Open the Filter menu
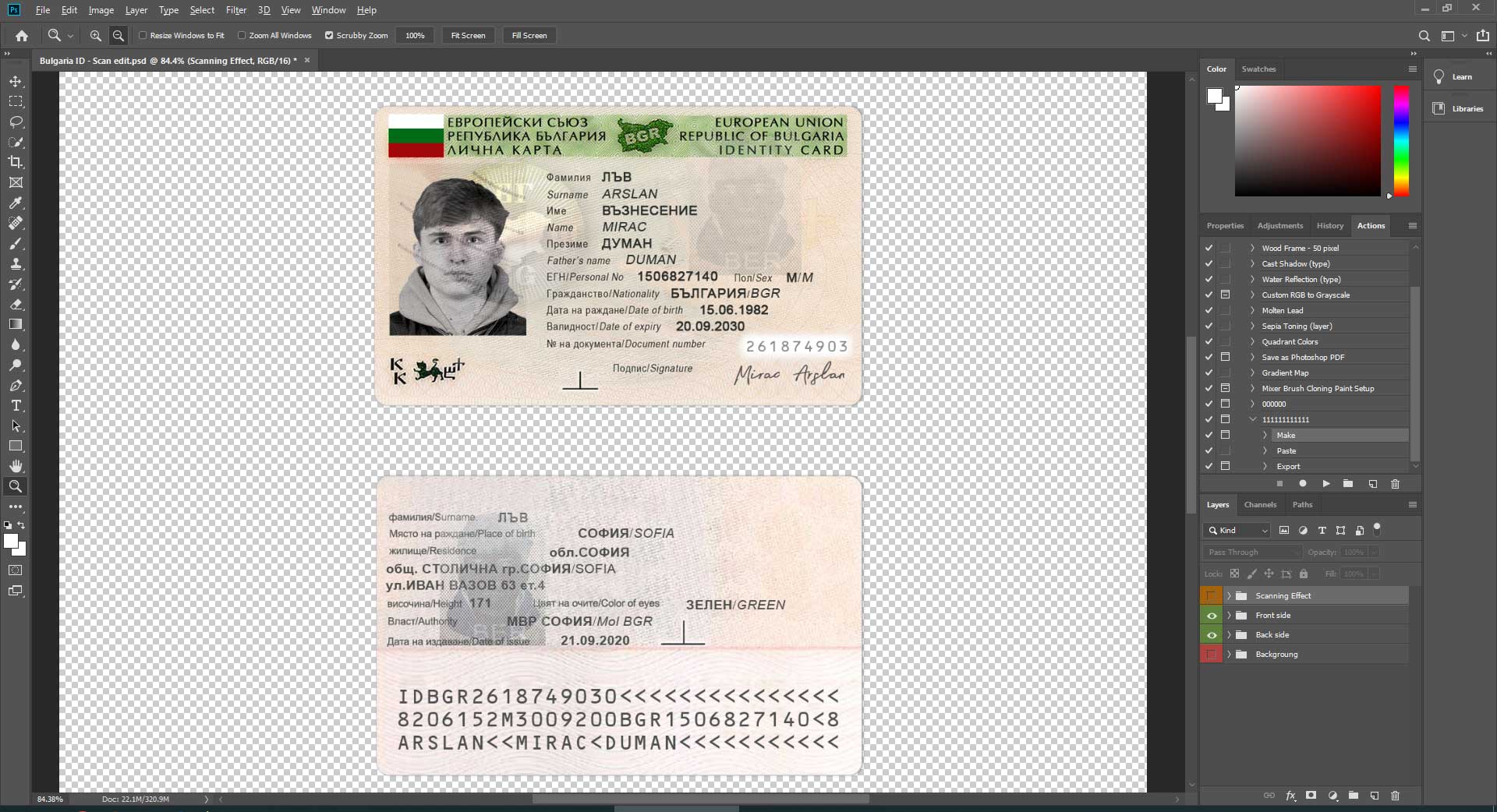1497x812 pixels. click(235, 10)
